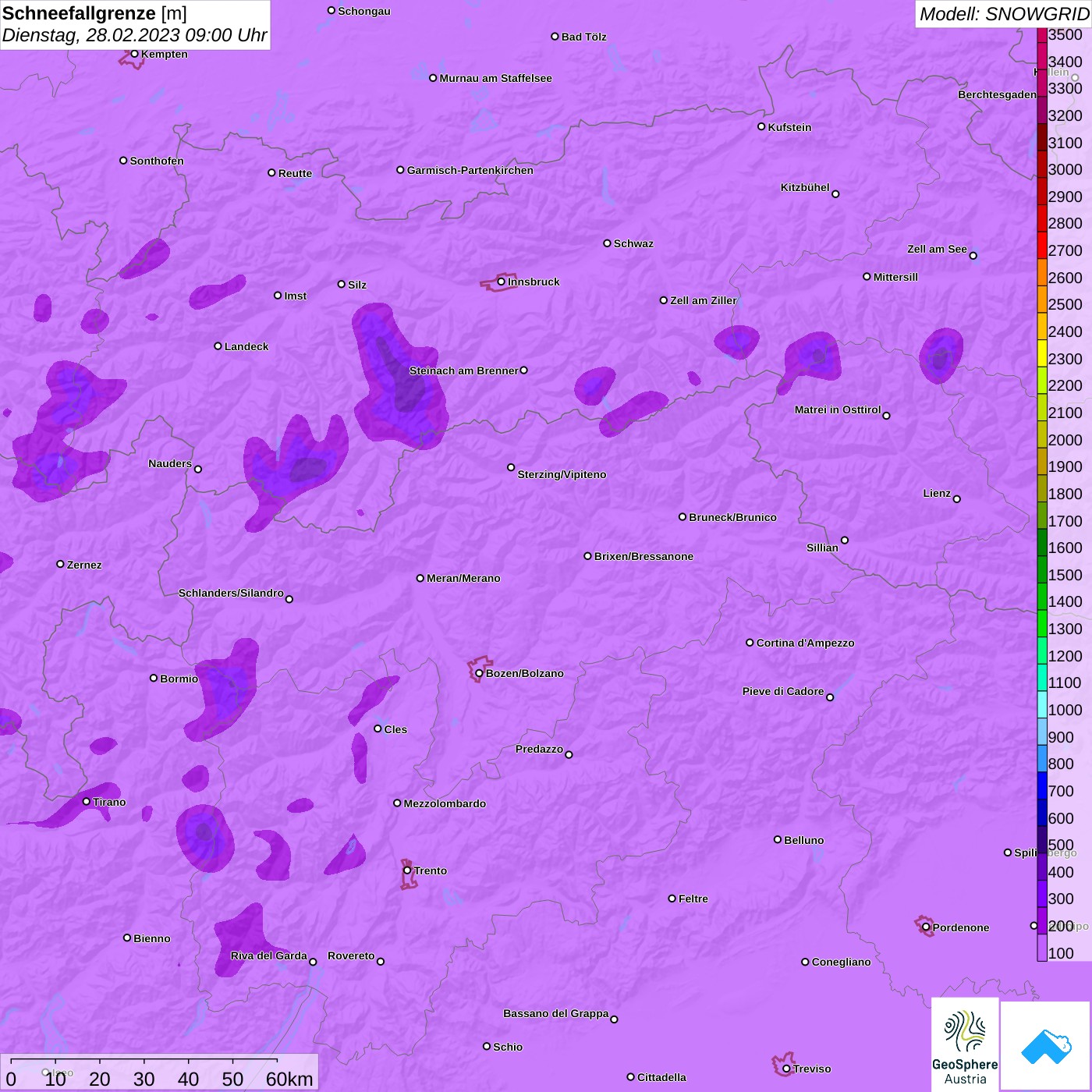The width and height of the screenshot is (1092, 1092).
Task: Click the Mittersill label
Action: (895, 277)
